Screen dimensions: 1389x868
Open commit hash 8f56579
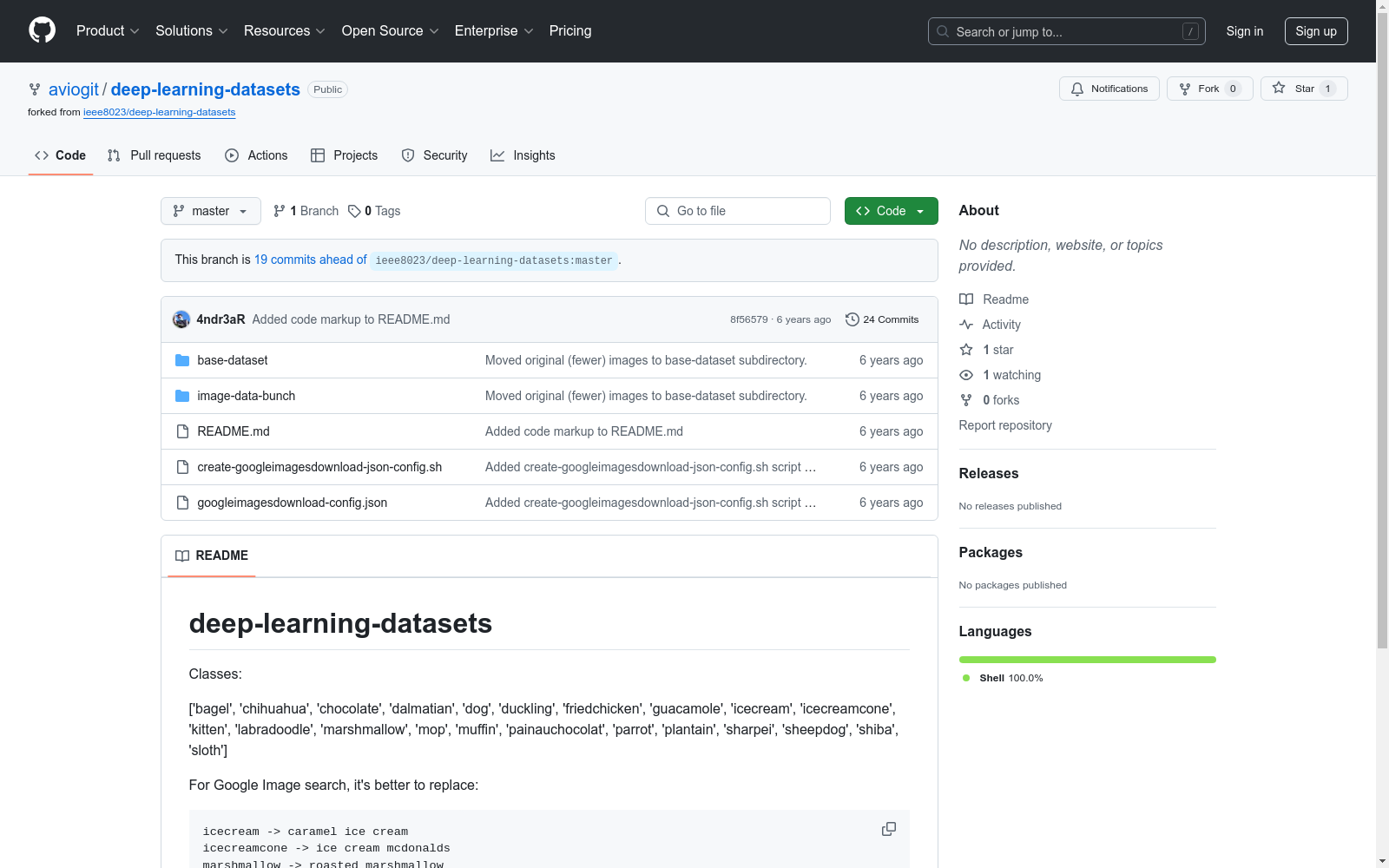(749, 319)
